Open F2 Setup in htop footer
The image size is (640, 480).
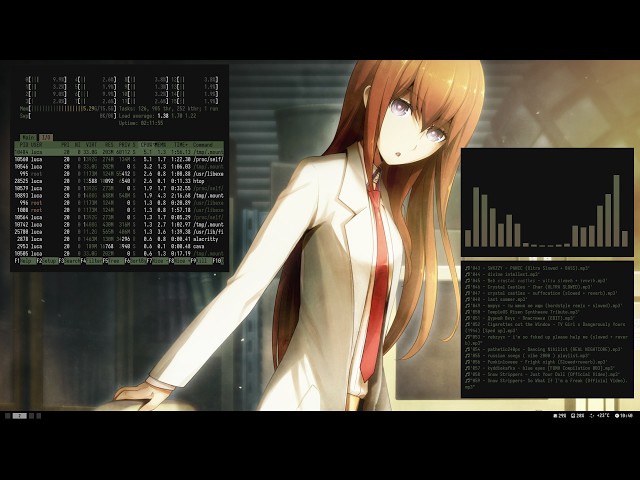click(x=47, y=261)
